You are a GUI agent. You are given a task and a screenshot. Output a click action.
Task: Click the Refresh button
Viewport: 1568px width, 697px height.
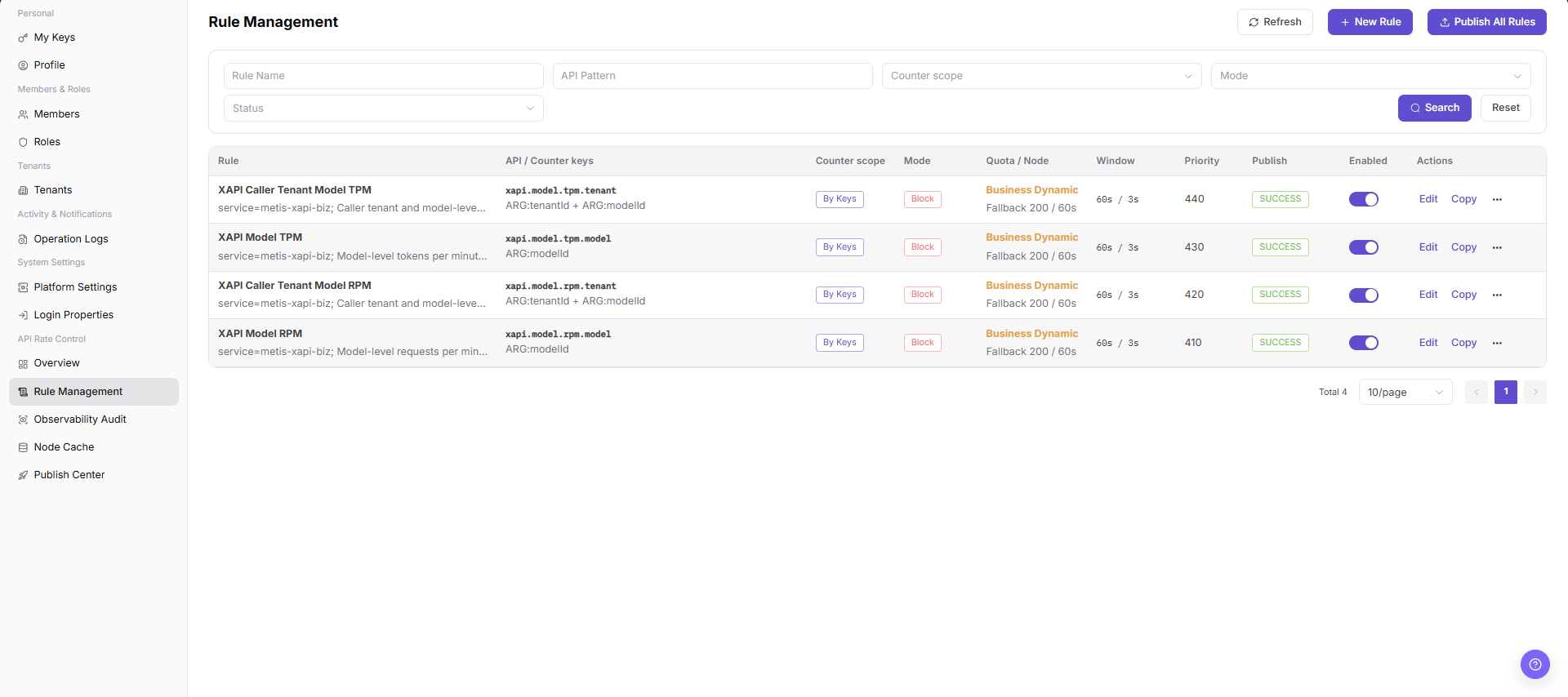tap(1275, 22)
